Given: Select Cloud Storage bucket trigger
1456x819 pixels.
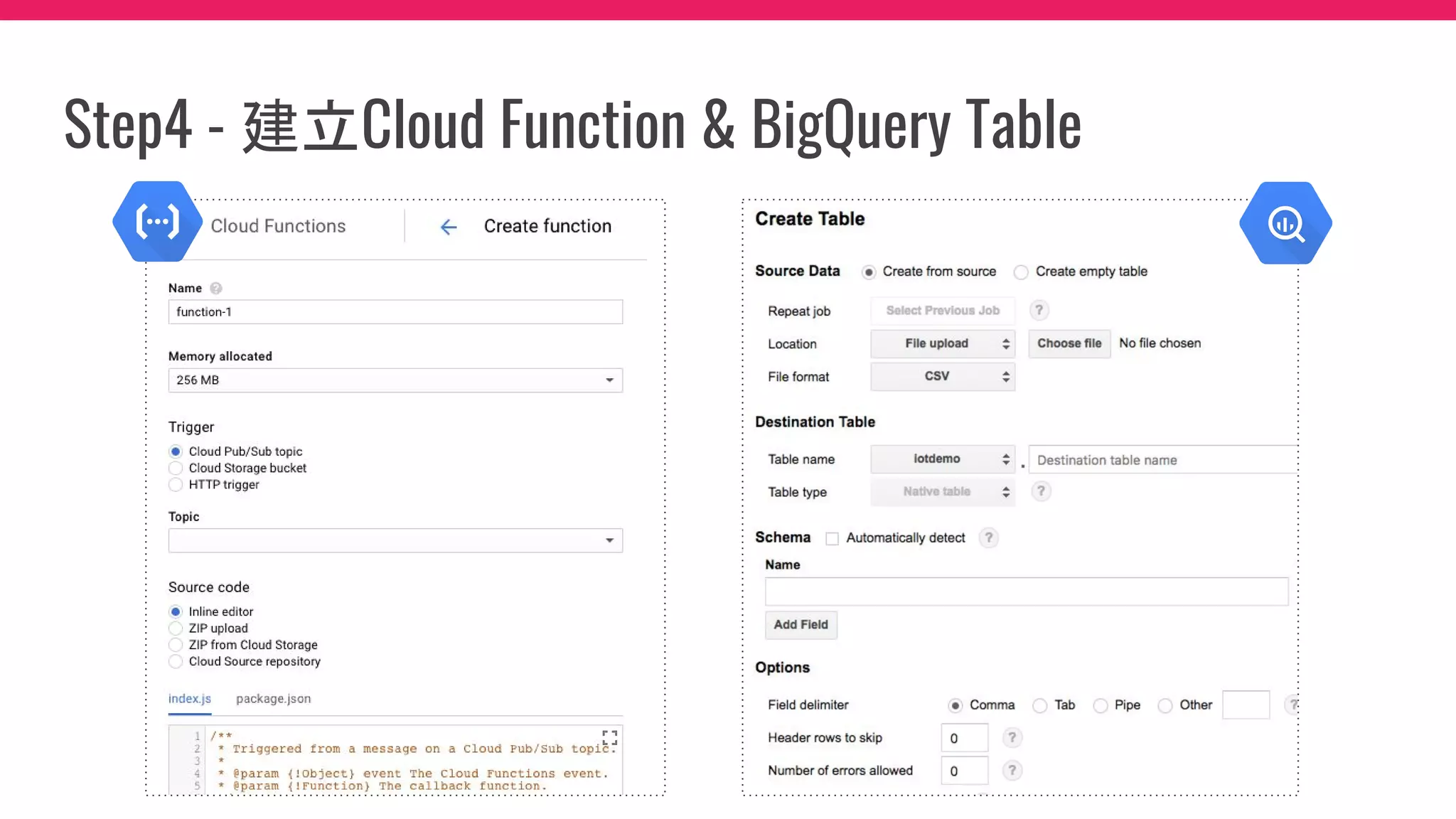Looking at the screenshot, I should [176, 468].
